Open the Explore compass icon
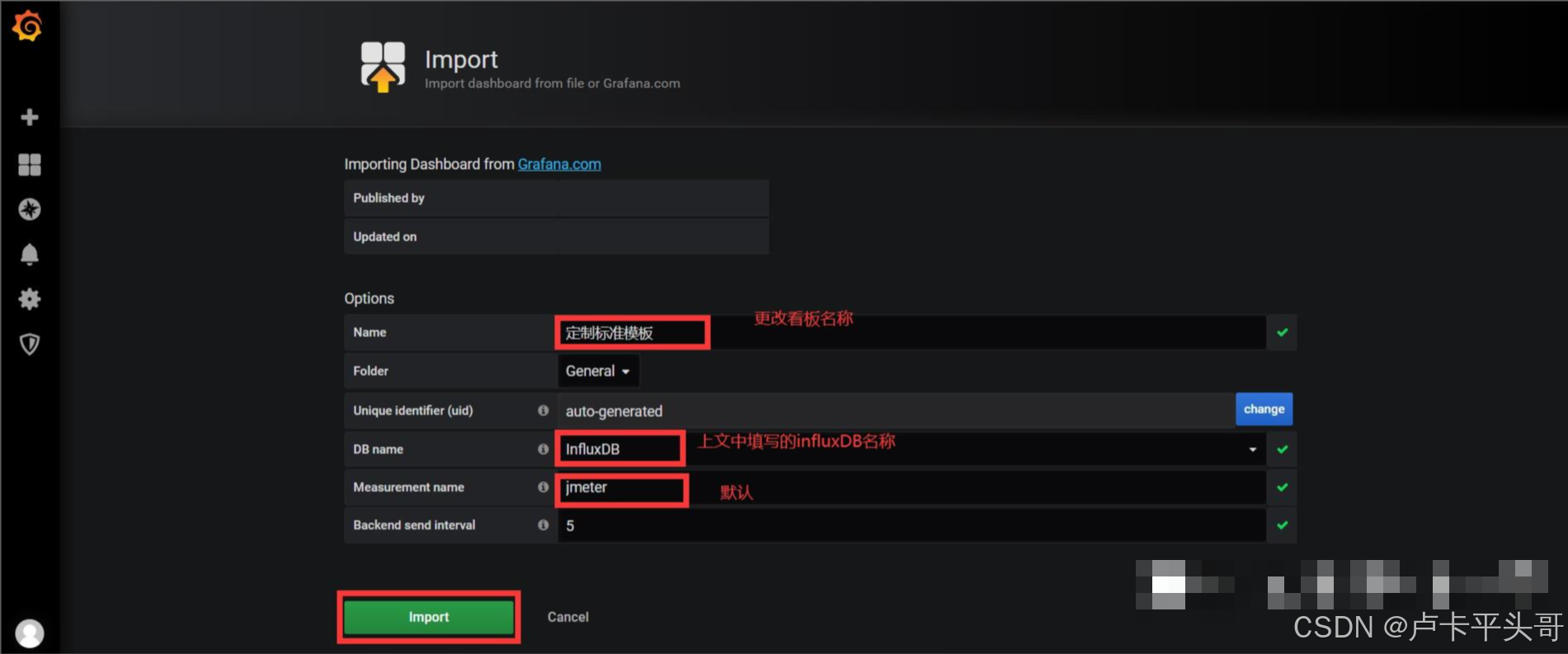This screenshot has height=654, width=1568. (x=30, y=209)
